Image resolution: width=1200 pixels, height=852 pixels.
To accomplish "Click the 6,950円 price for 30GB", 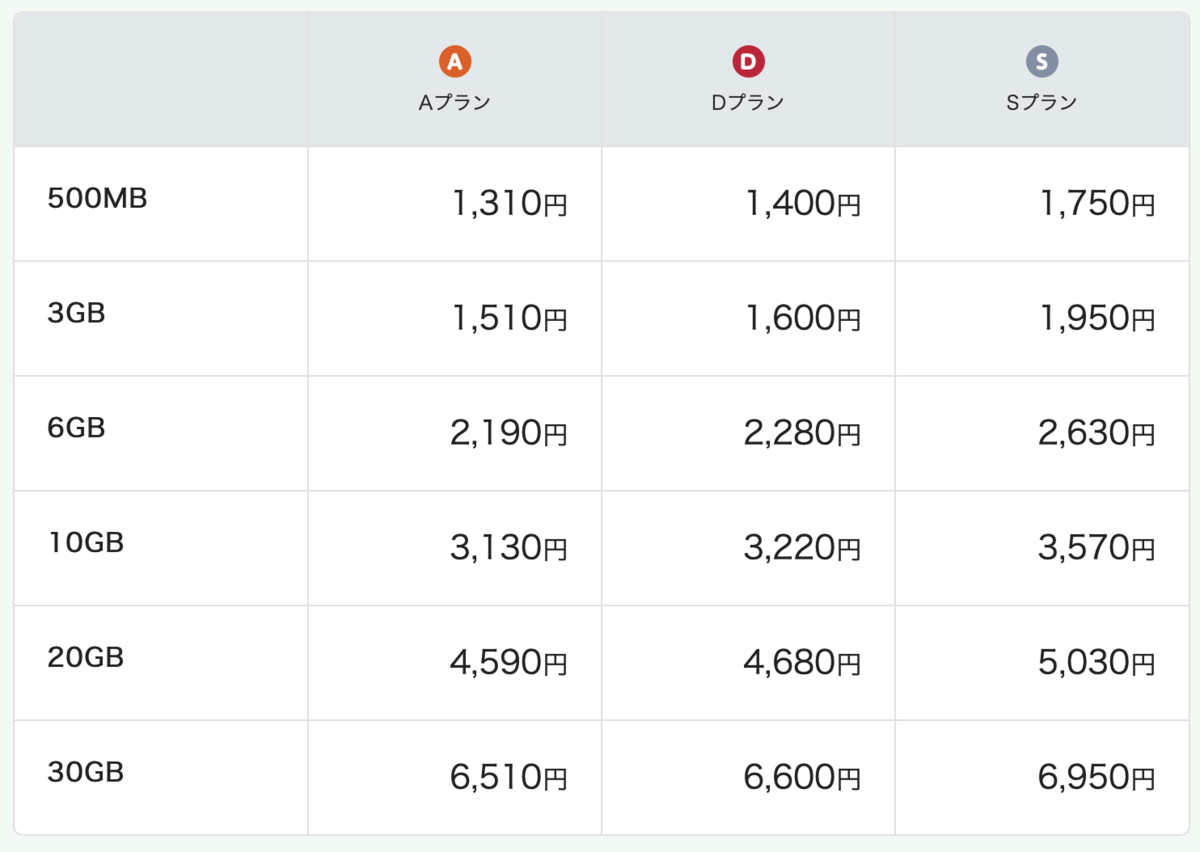I will (x=1097, y=777).
